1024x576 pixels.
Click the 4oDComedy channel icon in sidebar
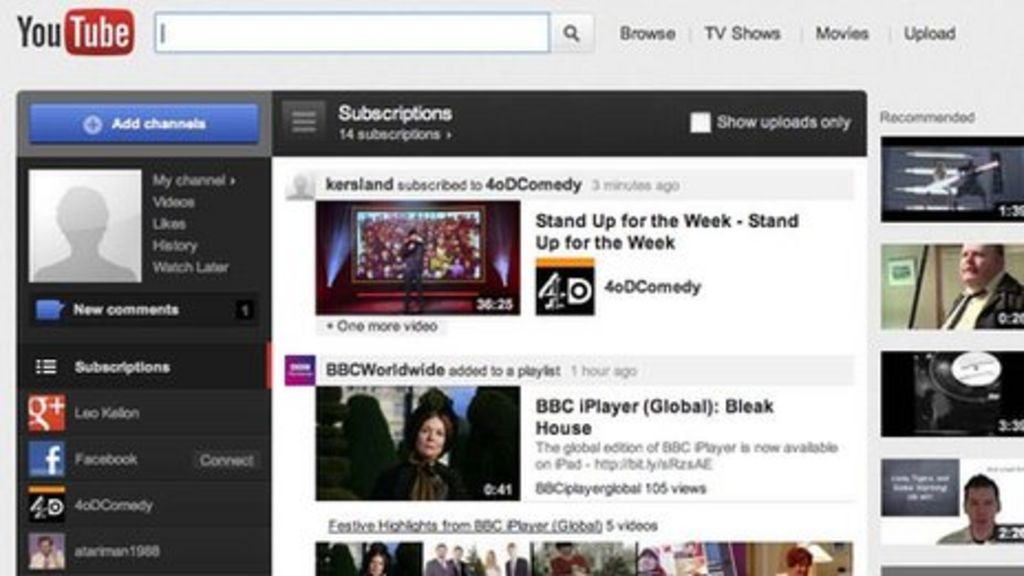tap(46, 504)
